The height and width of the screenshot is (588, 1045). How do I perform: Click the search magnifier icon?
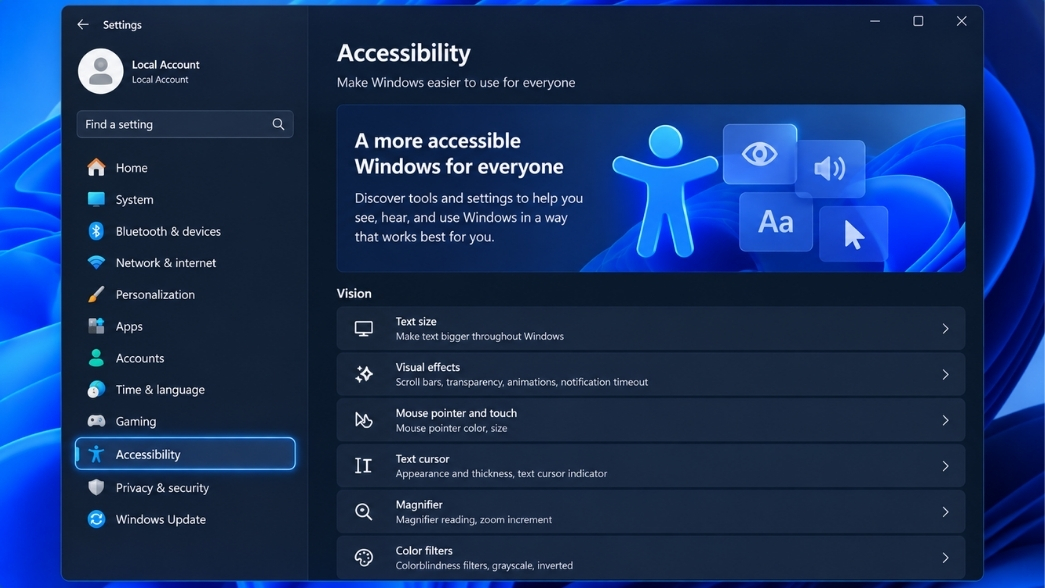278,124
